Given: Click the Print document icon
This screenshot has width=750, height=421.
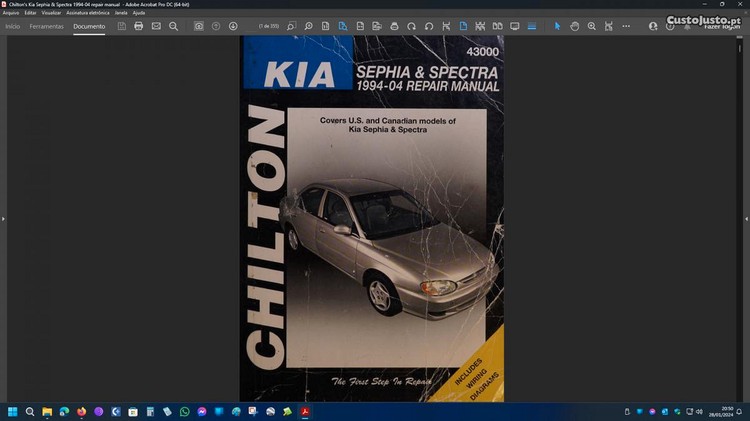Looking at the screenshot, I should point(138,26).
